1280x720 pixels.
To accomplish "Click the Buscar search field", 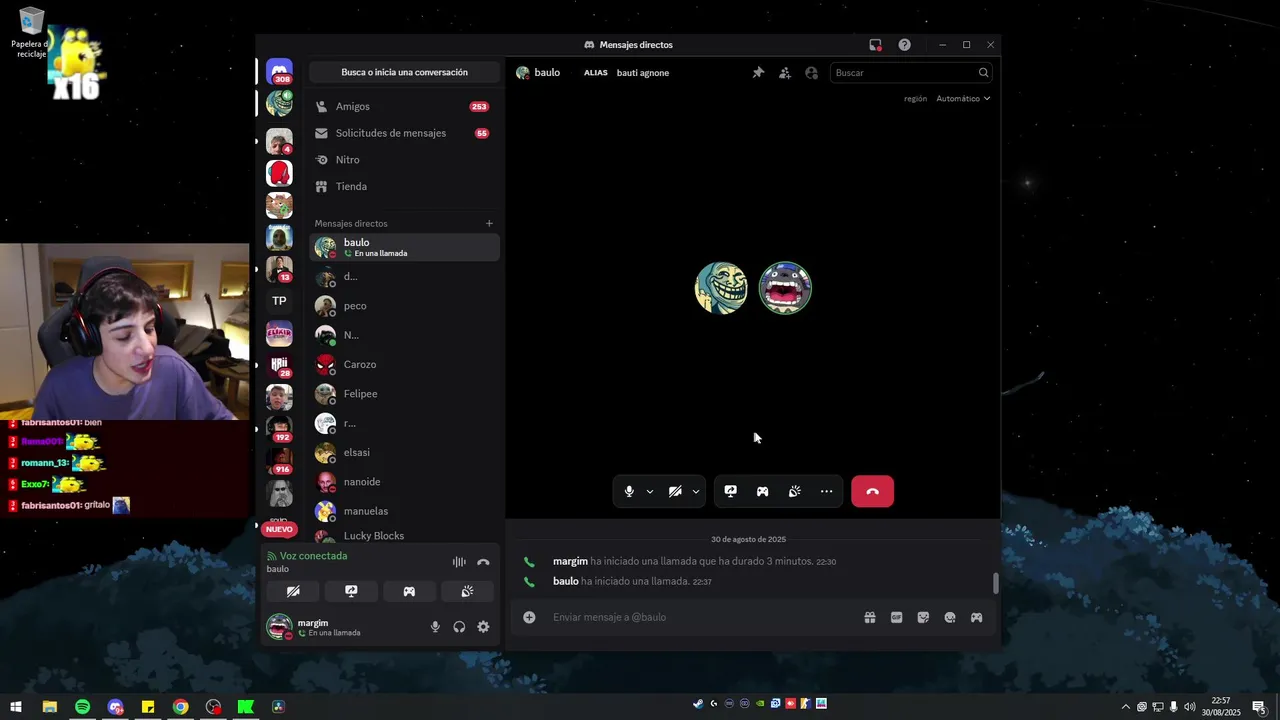I will tap(910, 73).
